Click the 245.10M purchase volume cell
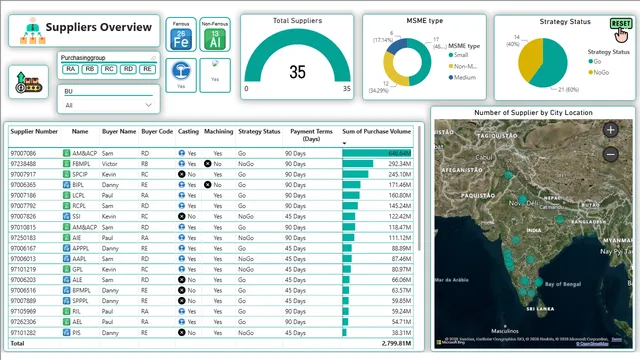 click(x=377, y=174)
